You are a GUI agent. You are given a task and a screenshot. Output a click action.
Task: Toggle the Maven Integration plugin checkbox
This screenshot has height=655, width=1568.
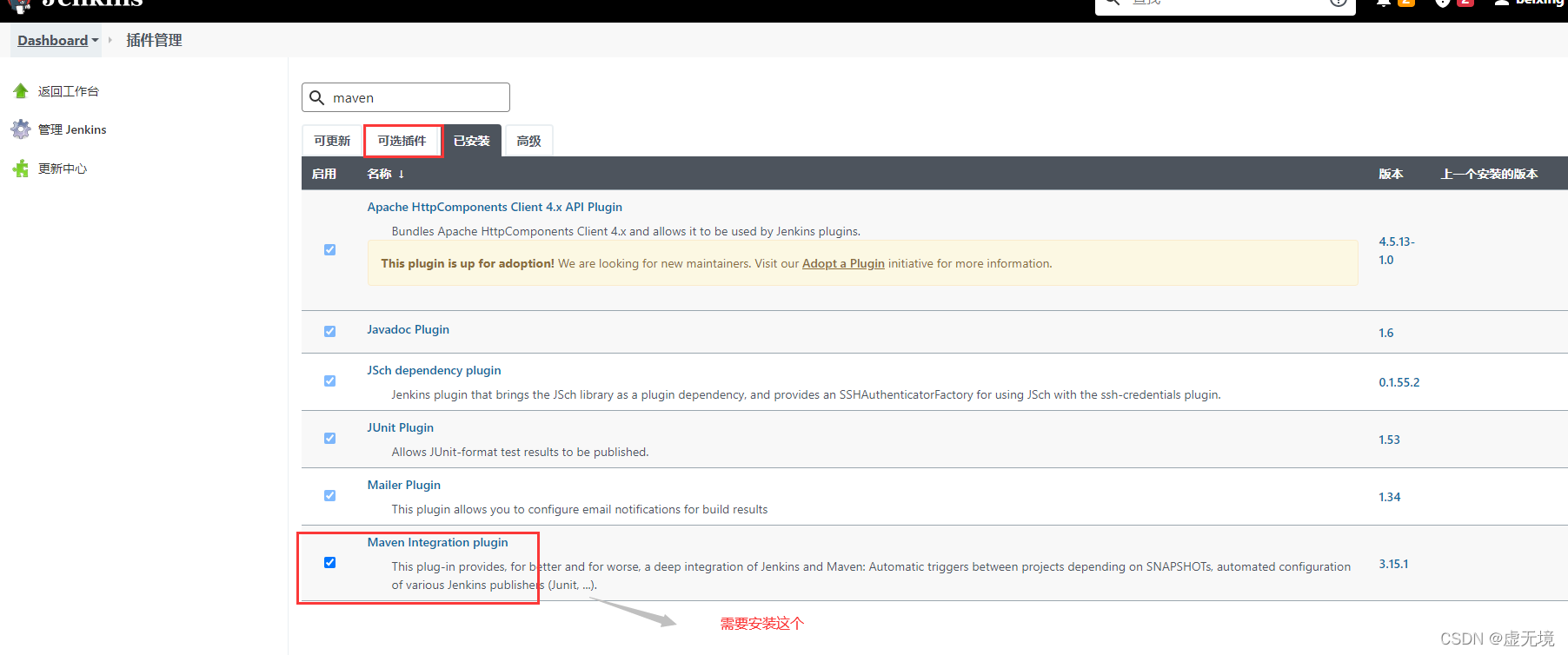[329, 562]
